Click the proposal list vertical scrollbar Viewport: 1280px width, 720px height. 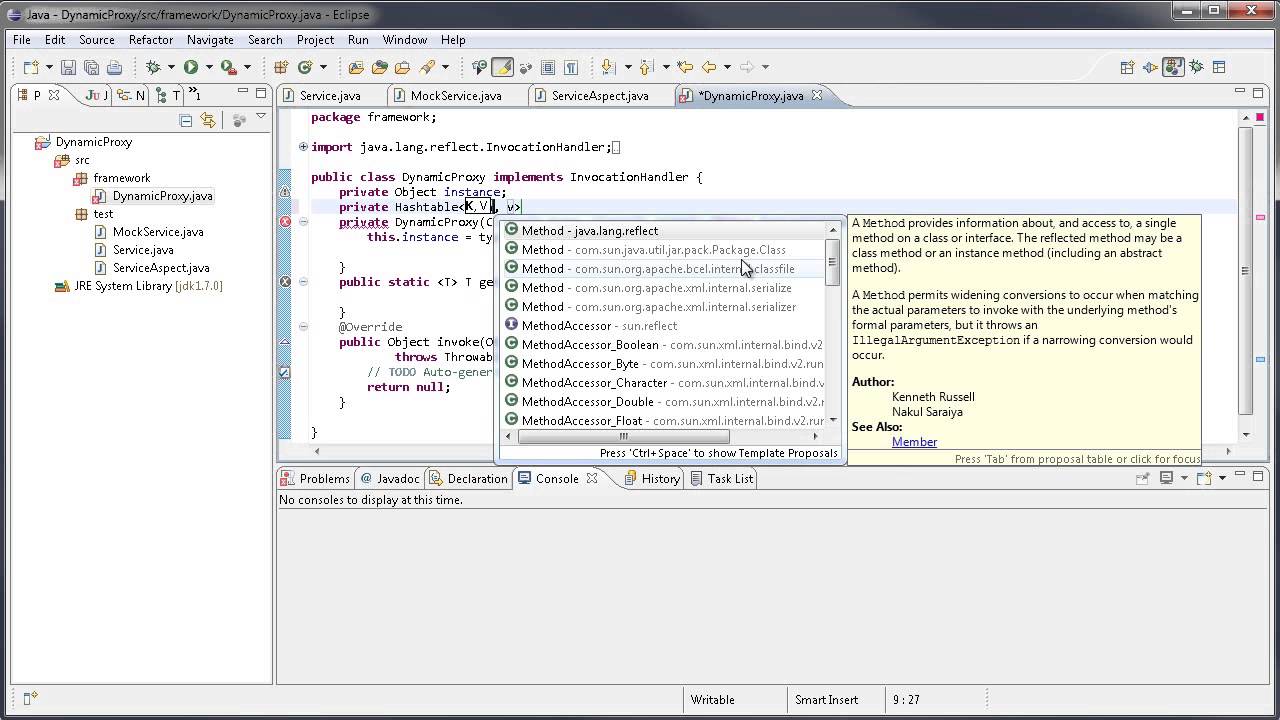832,263
